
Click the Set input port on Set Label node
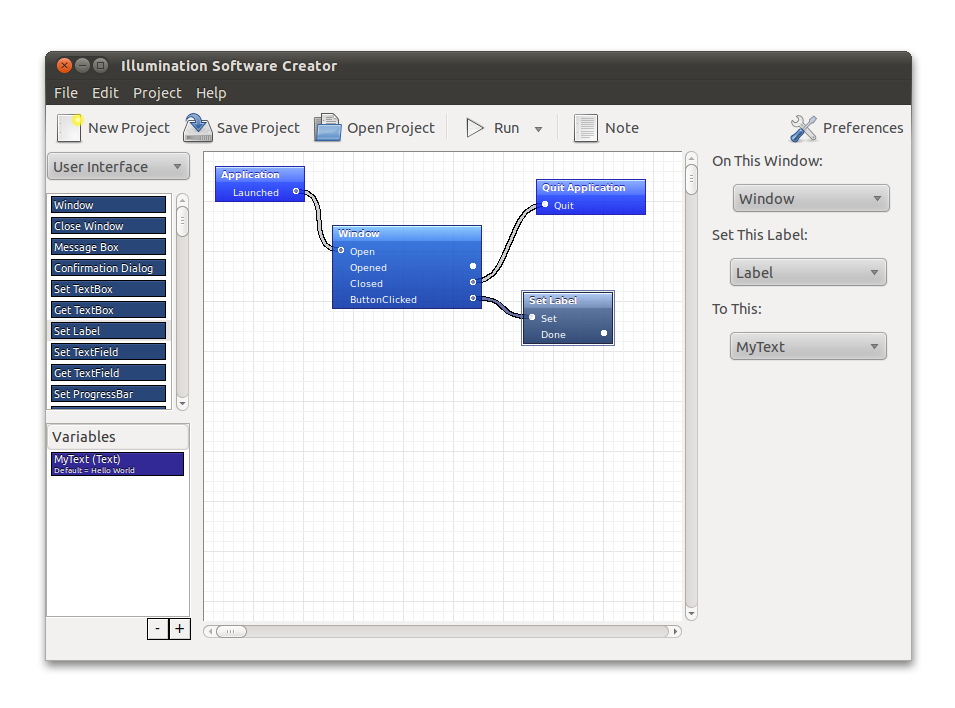point(532,317)
